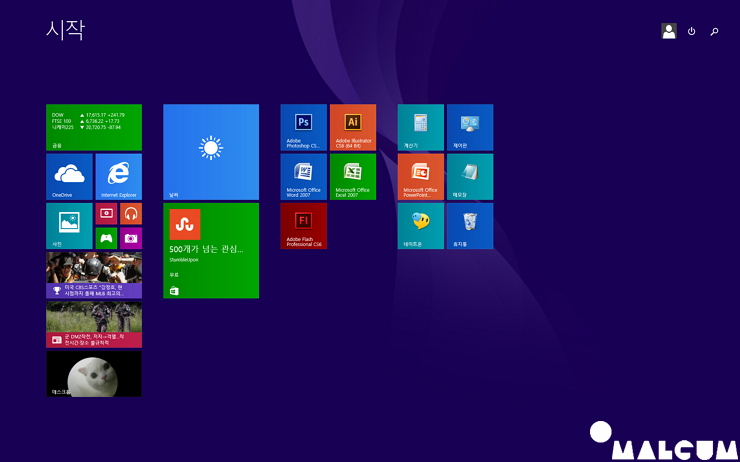The image size is (740, 462).
Task: Open the 데스크톱 desktop tile with cat
Action: 94,374
